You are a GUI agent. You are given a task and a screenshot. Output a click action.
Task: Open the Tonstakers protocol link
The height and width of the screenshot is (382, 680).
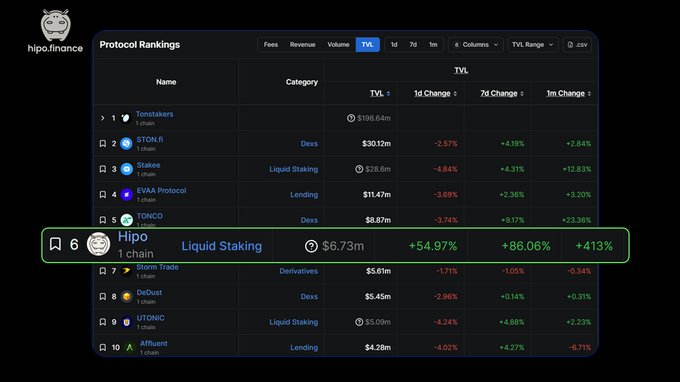pyautogui.click(x=154, y=114)
